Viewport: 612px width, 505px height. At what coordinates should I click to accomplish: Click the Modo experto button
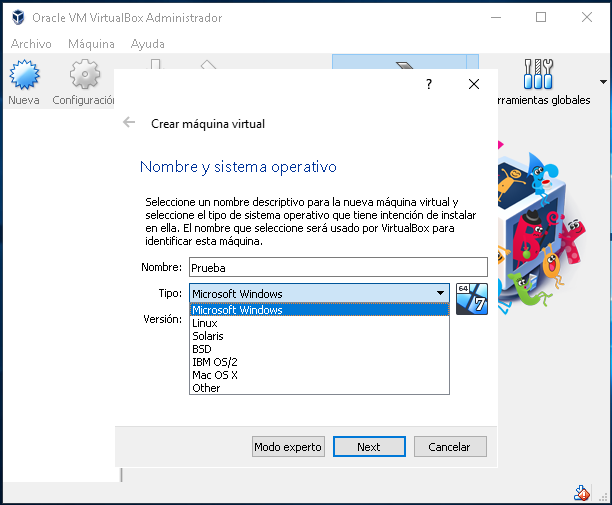point(288,446)
